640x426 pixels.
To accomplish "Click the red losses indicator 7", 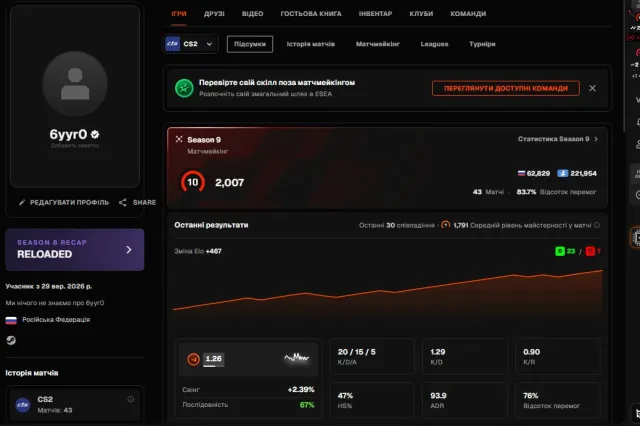I will coord(593,251).
